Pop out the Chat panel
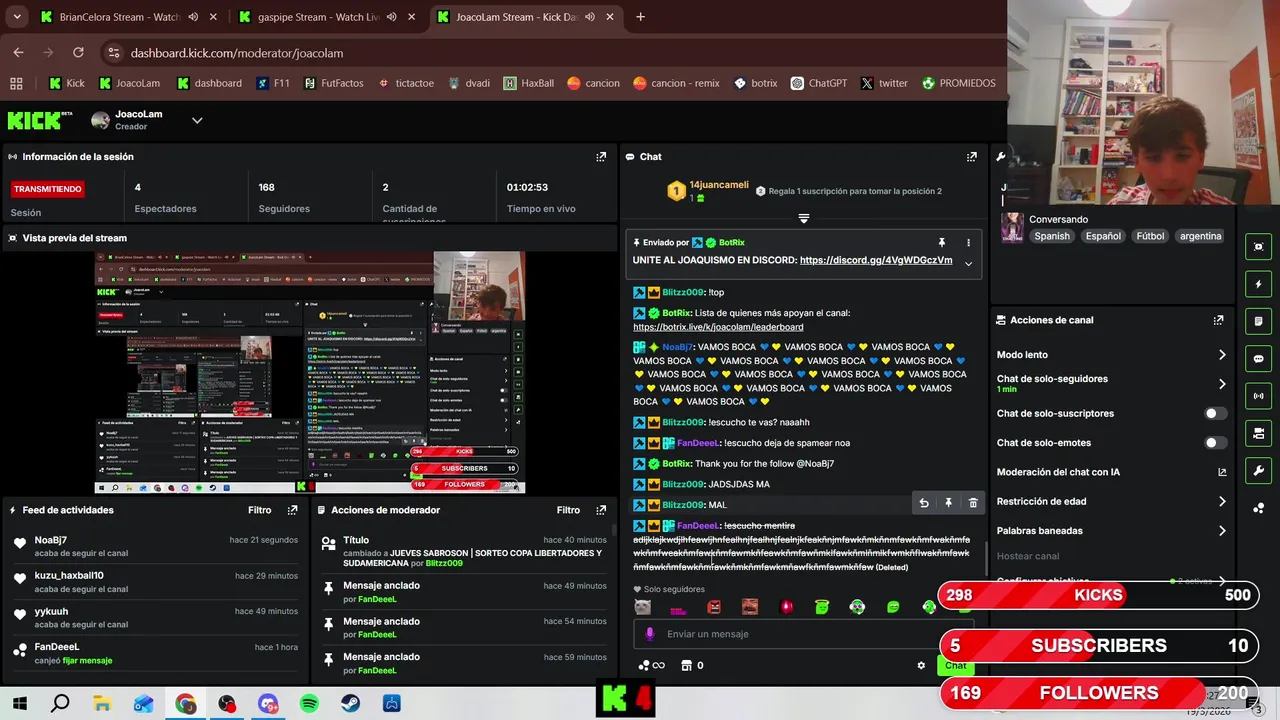This screenshot has width=1280, height=720. point(971,157)
